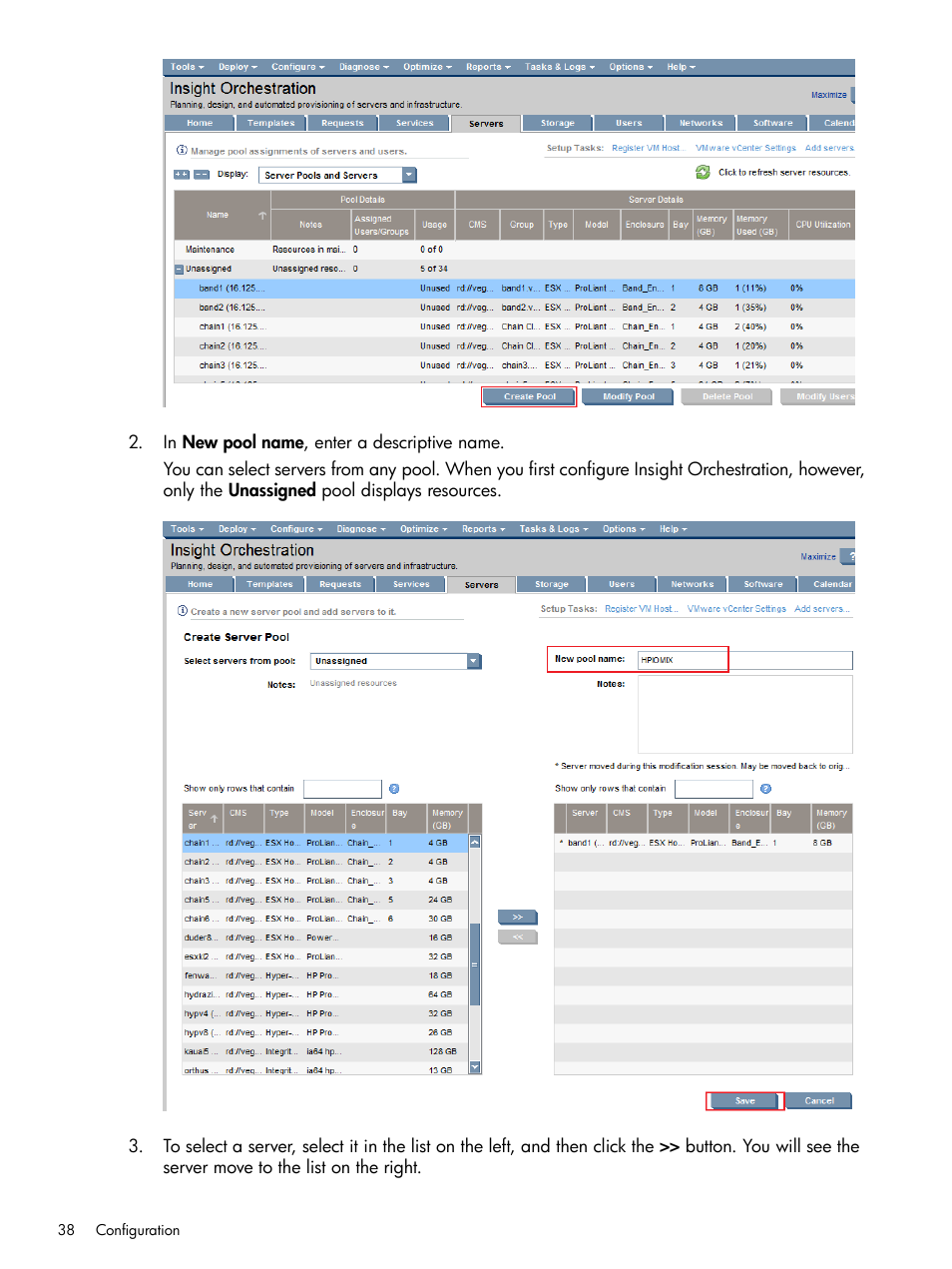Click the Delete Pool button
This screenshot has height=1269, width=952.
pyautogui.click(x=727, y=396)
